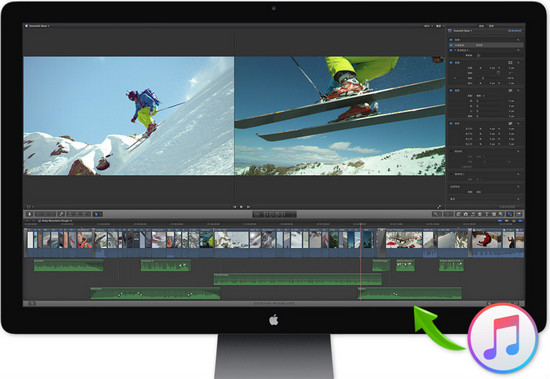Click the timecode display in toolbar center
The height and width of the screenshot is (379, 550).
click(x=275, y=214)
